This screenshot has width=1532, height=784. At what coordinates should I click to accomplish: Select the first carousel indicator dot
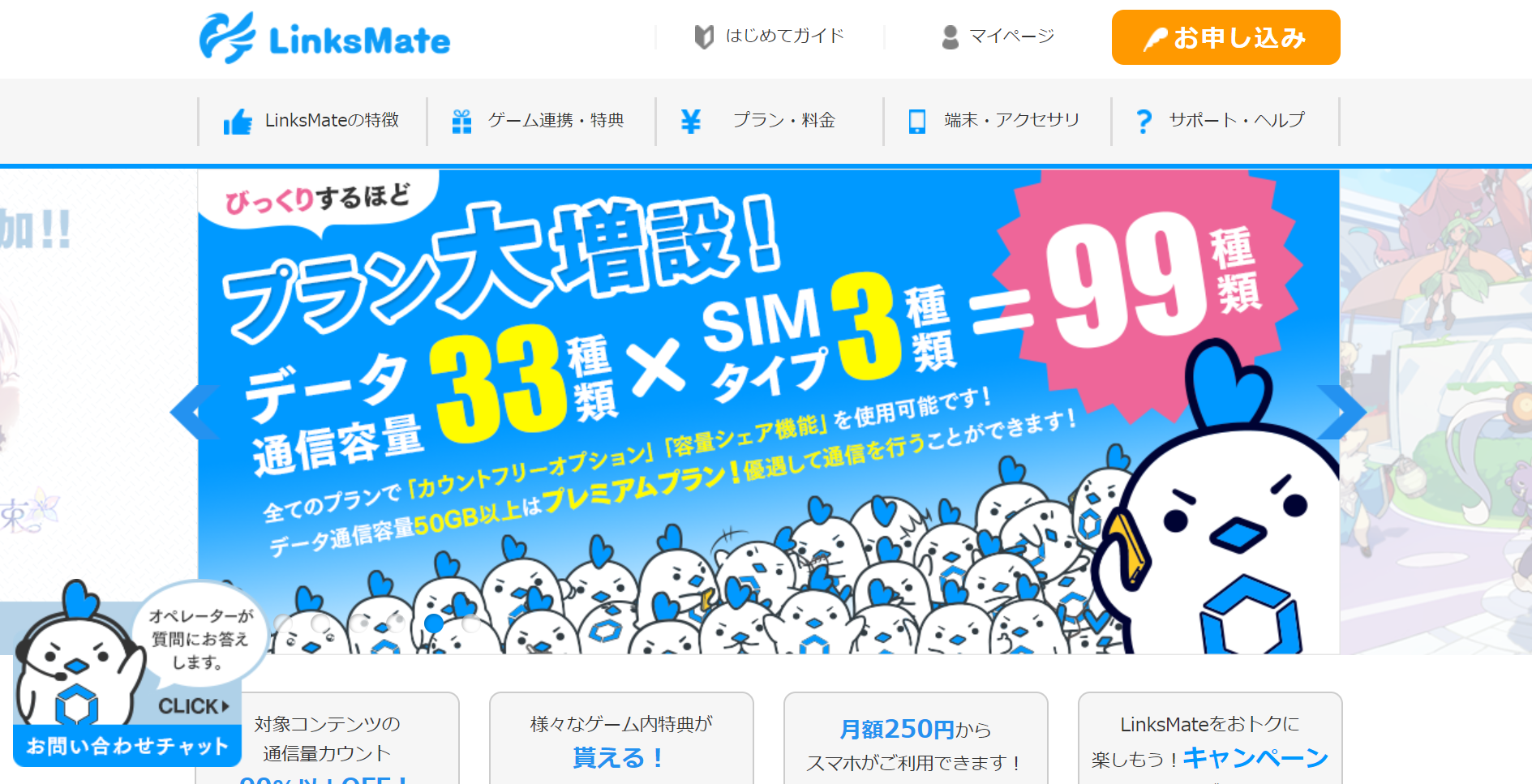pyautogui.click(x=283, y=623)
